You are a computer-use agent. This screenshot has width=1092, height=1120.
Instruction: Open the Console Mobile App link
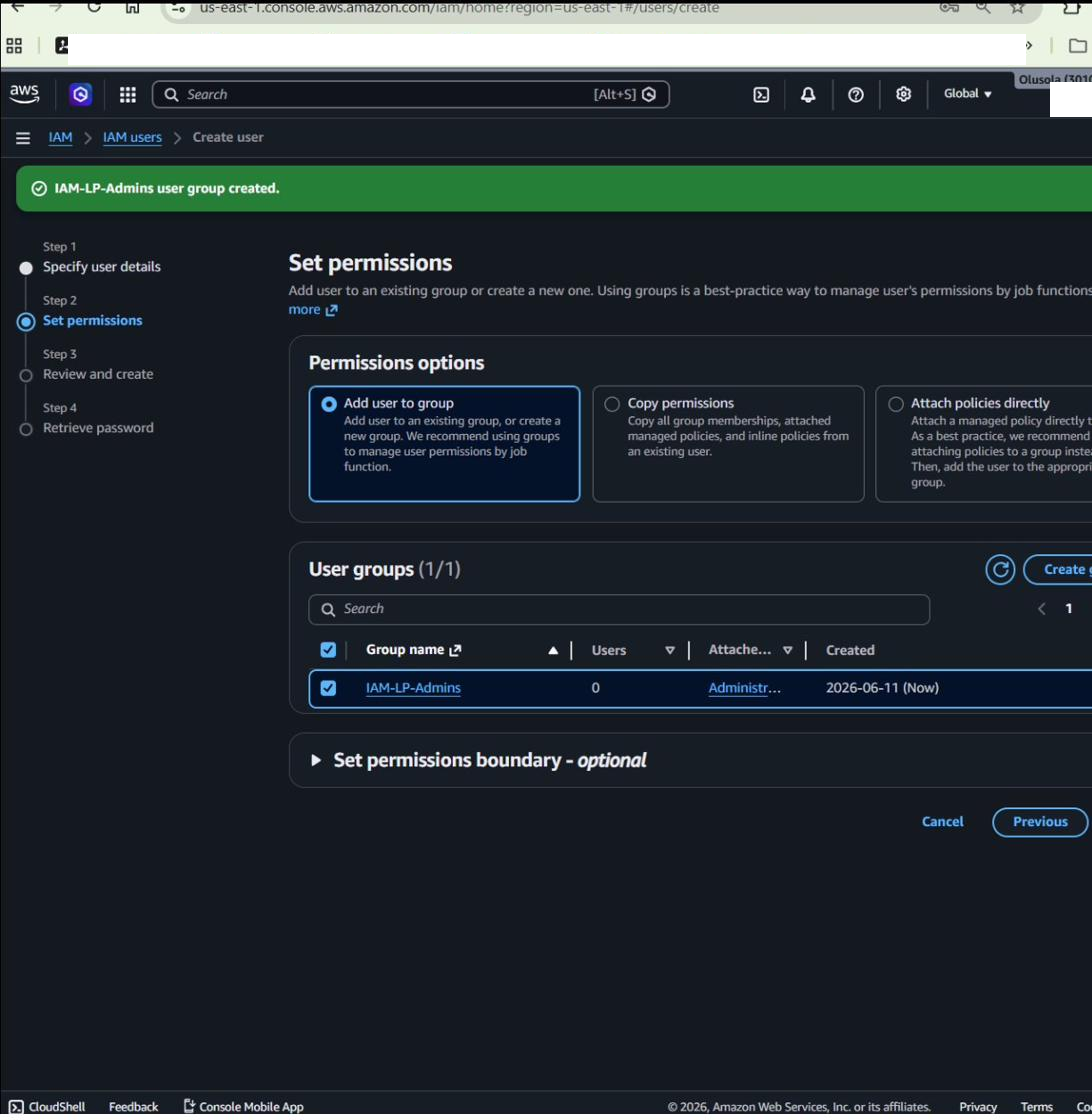(244, 1106)
